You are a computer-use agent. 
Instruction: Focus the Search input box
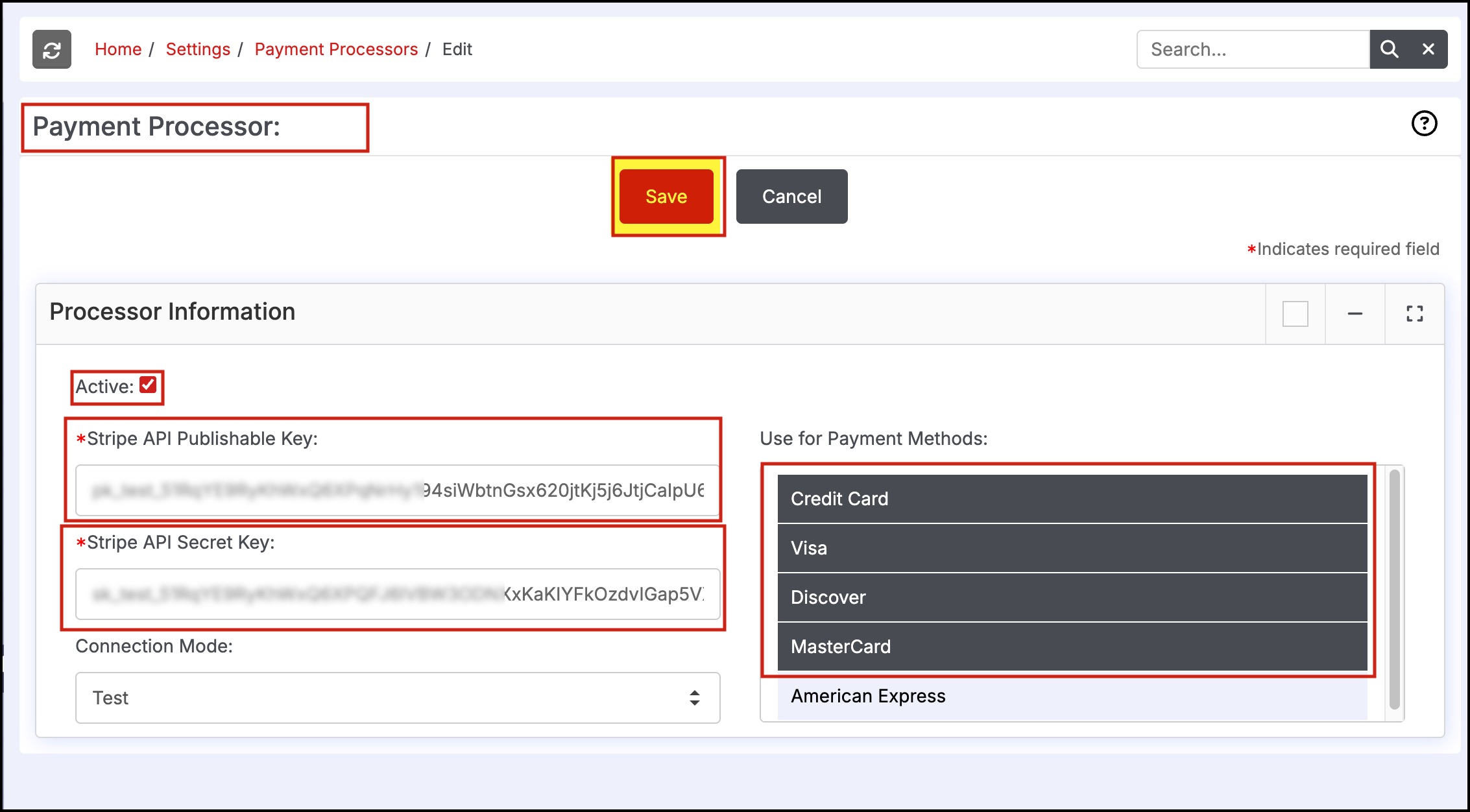(x=1252, y=49)
